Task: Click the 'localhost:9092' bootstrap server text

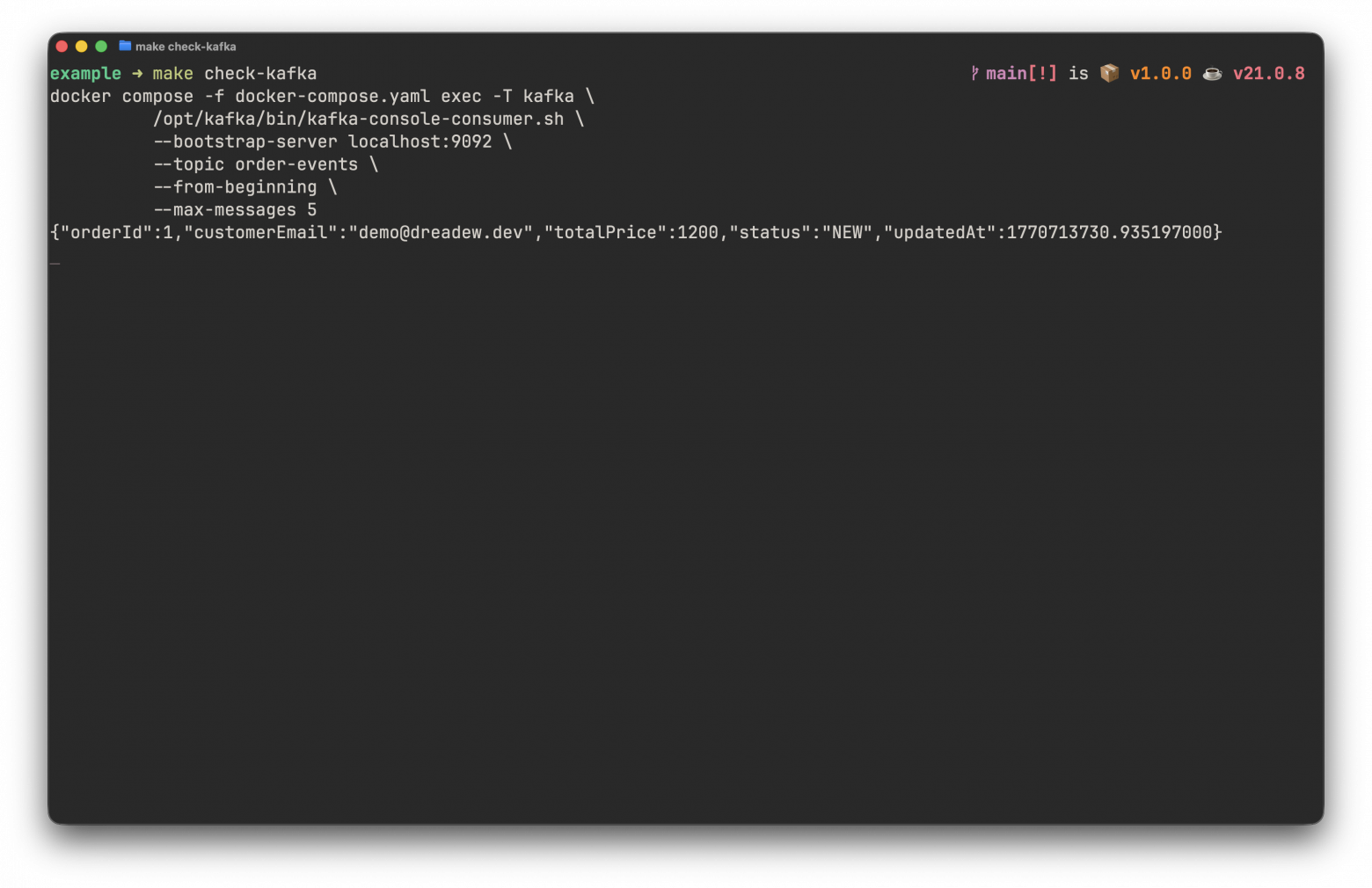Action: click(x=420, y=142)
